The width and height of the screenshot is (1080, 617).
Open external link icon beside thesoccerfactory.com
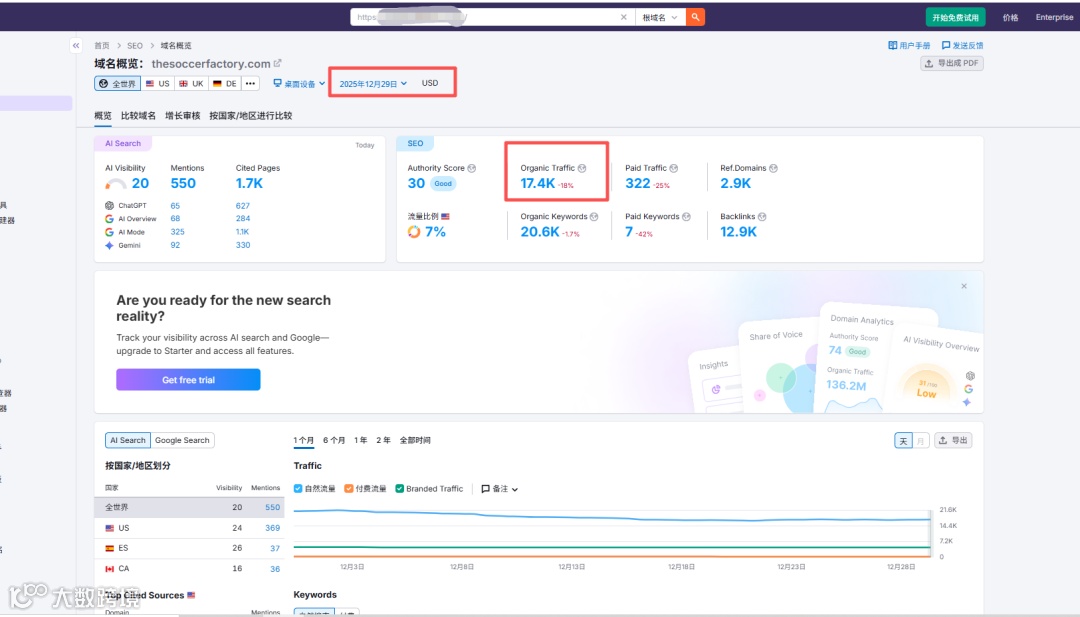[278, 63]
